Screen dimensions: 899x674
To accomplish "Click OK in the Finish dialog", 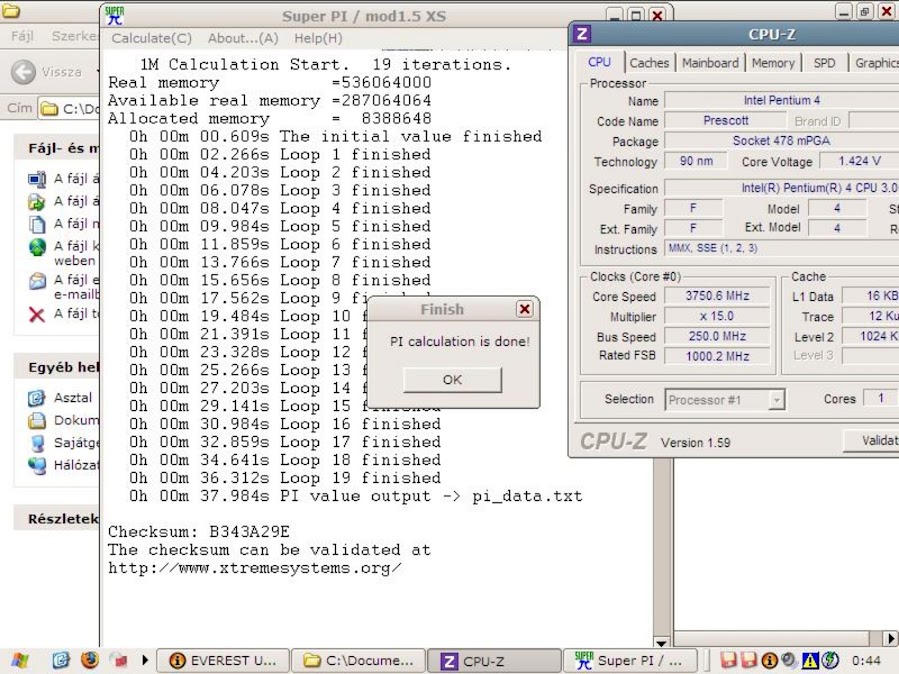I will [x=452, y=380].
